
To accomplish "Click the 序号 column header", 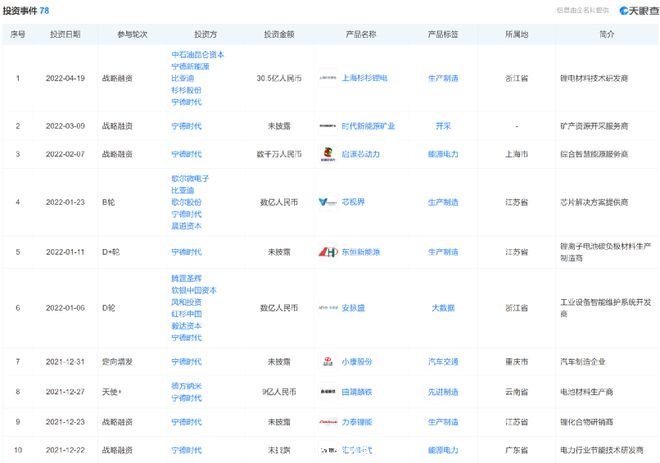I will click(18, 35).
